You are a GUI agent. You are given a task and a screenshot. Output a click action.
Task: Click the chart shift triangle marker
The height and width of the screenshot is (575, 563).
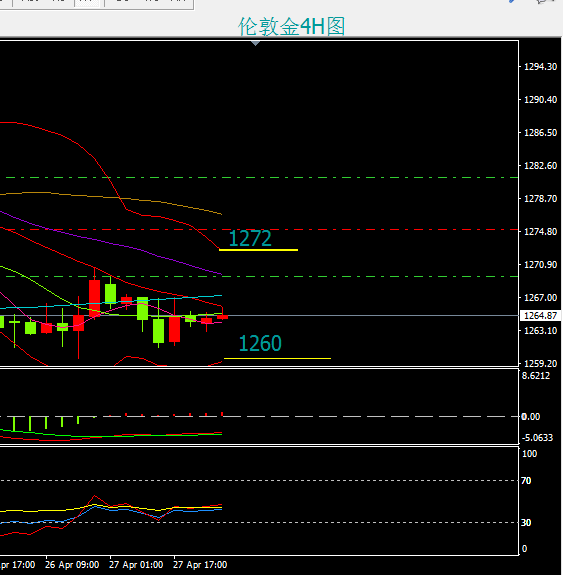[x=255, y=43]
